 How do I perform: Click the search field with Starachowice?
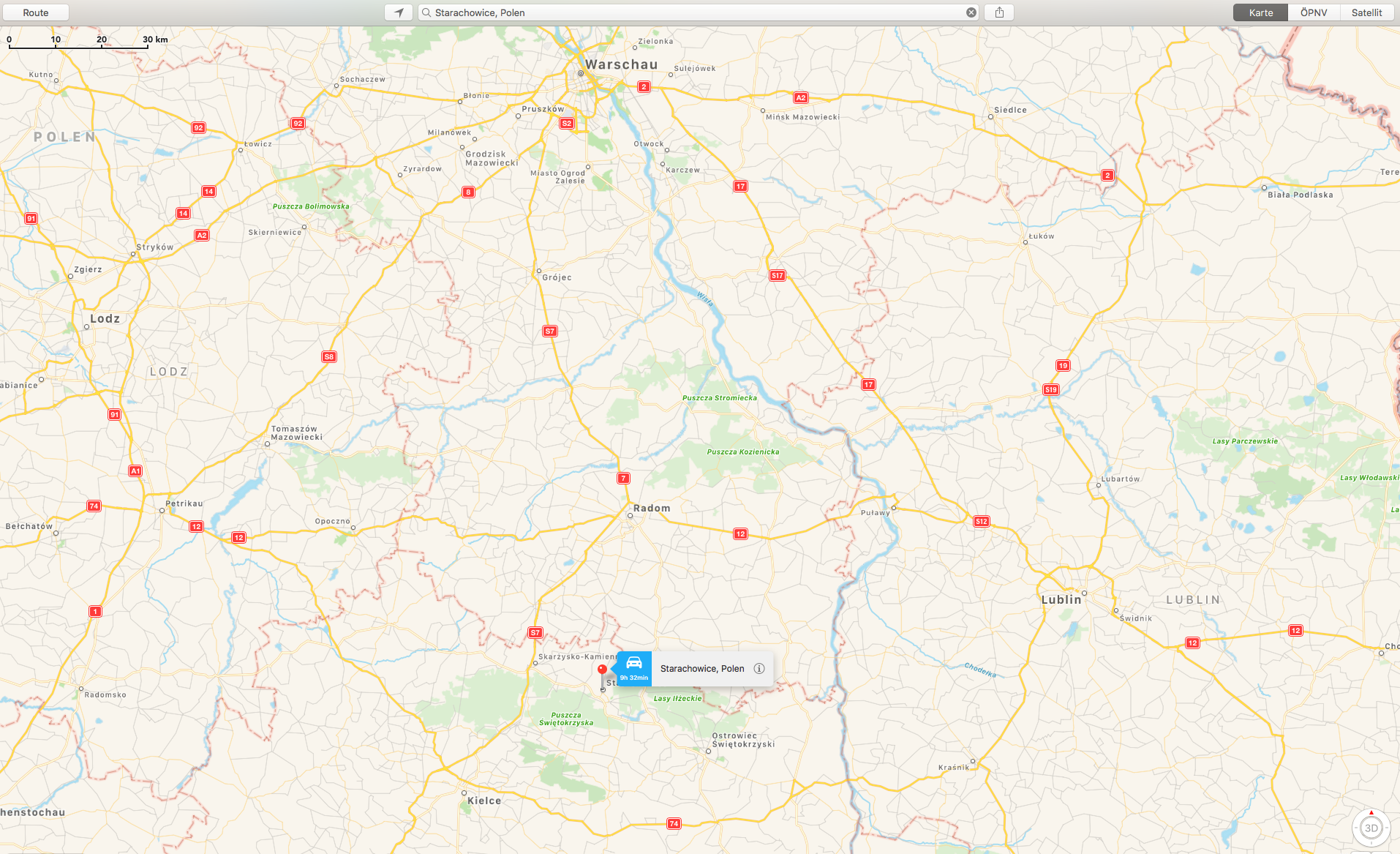click(x=699, y=12)
